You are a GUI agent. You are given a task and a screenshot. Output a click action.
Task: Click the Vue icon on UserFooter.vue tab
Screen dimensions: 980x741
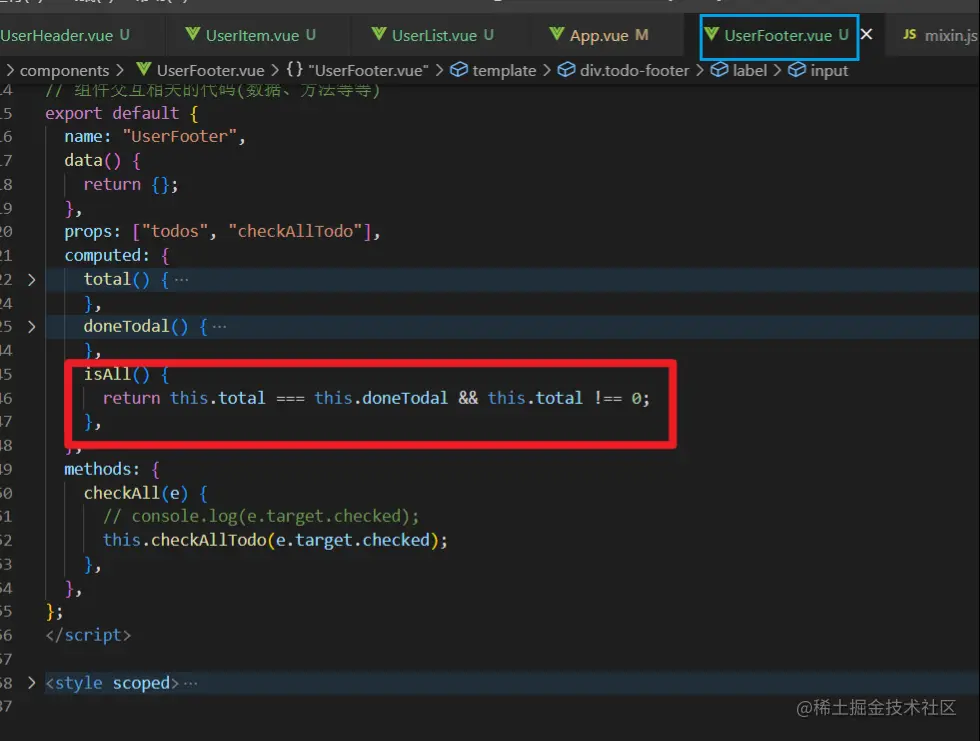(711, 34)
